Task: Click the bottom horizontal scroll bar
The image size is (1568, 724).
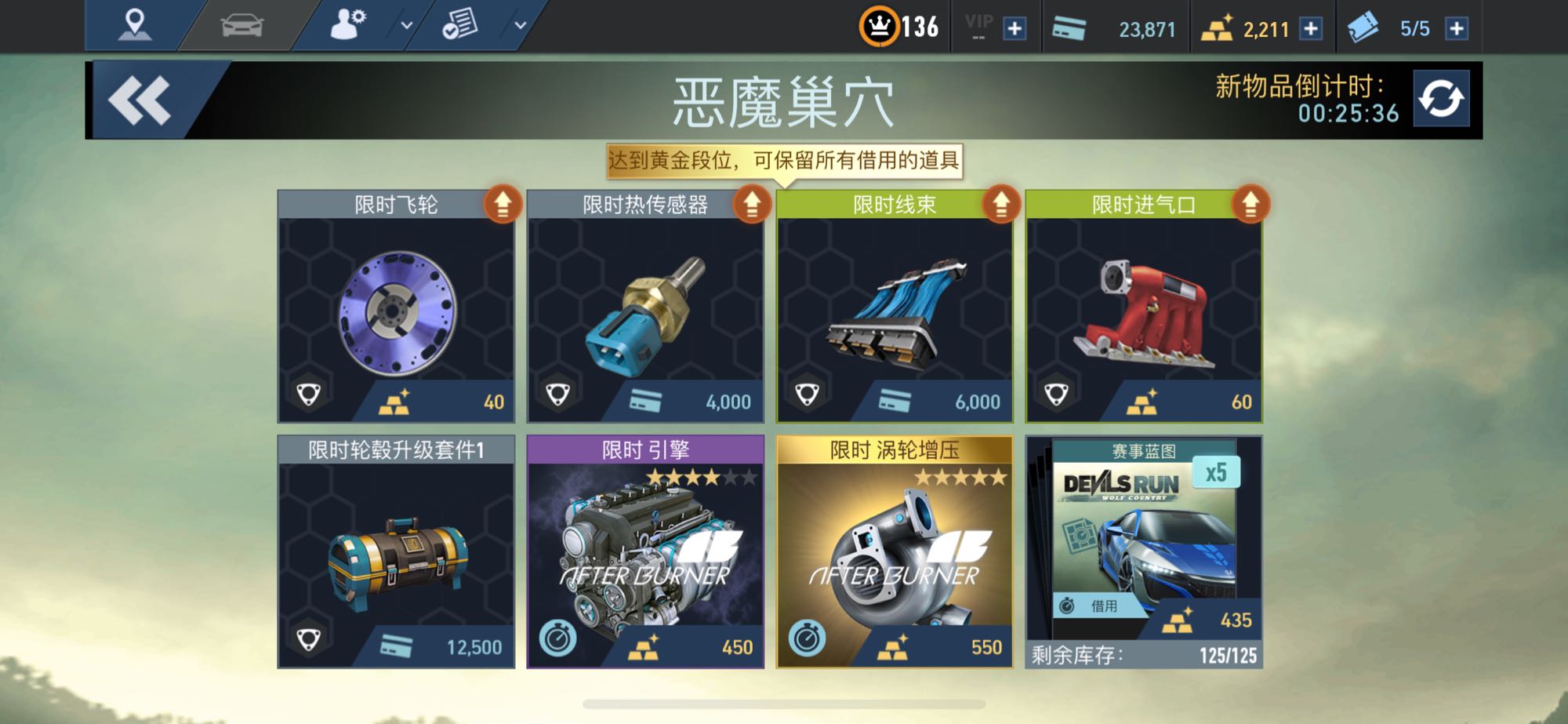Action: pyautogui.click(x=784, y=704)
